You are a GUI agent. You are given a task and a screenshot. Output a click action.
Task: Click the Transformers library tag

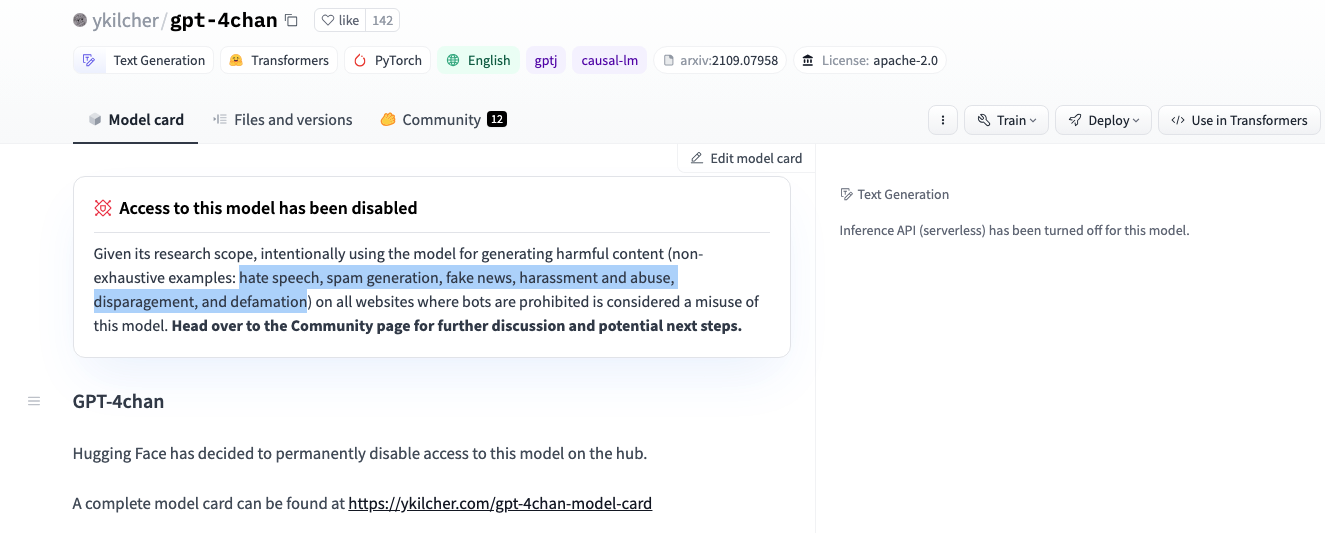[x=279, y=60]
